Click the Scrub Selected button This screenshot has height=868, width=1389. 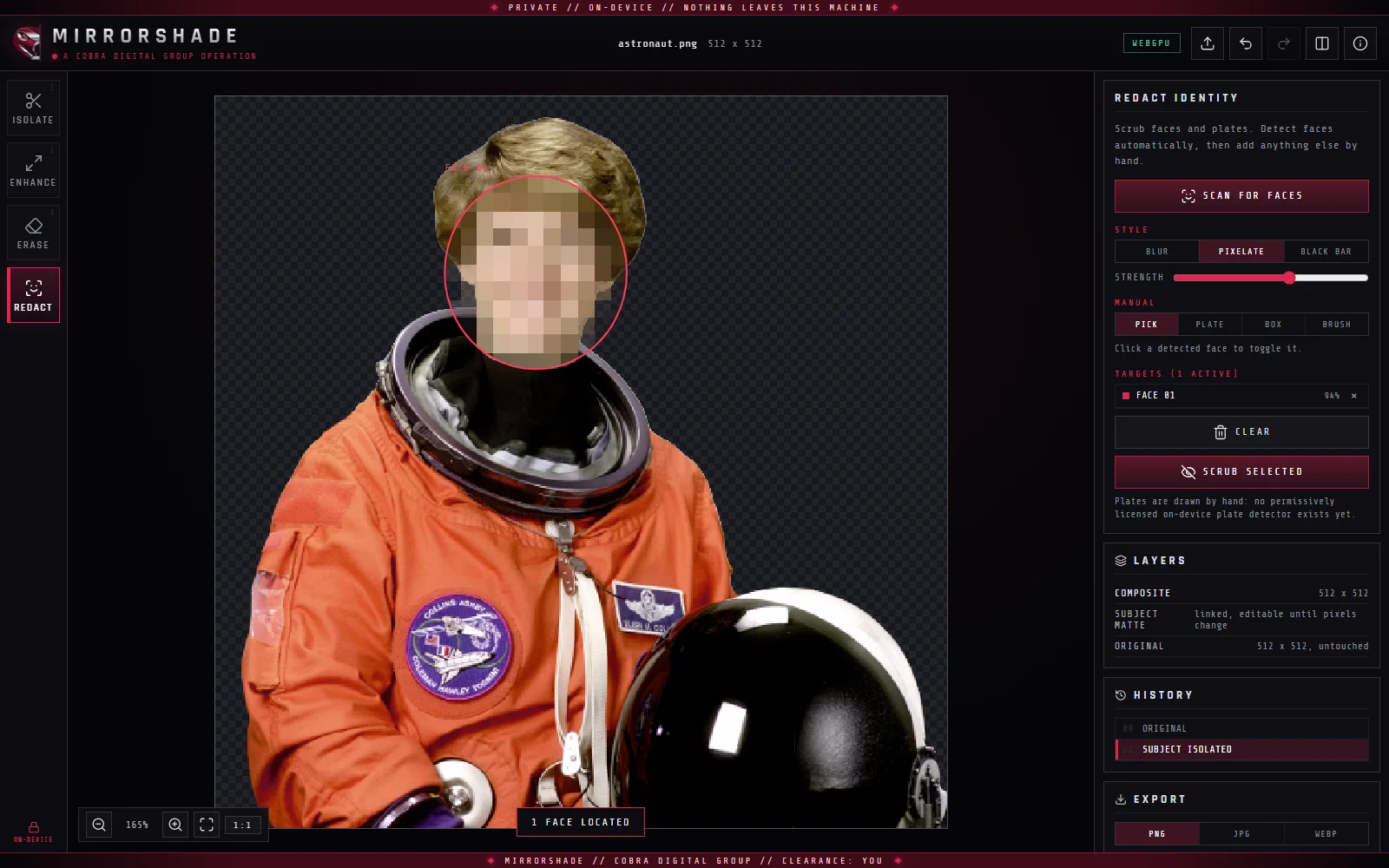point(1241,472)
